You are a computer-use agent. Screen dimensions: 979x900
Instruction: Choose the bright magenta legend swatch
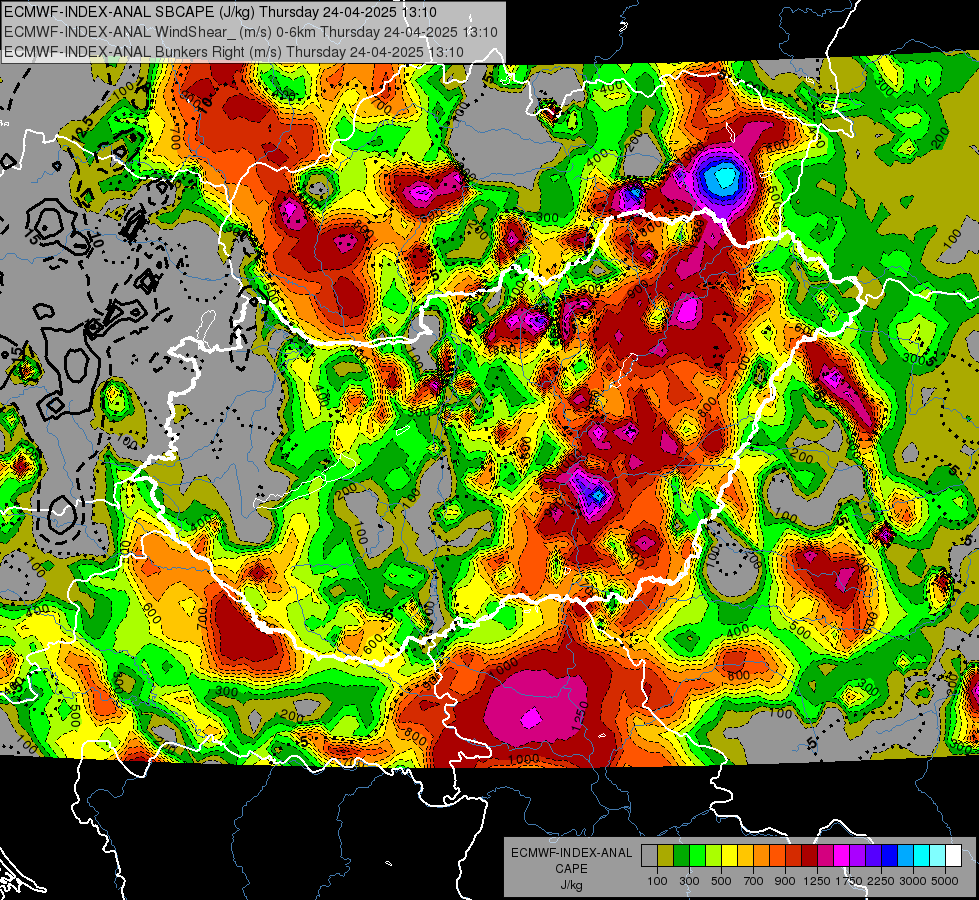point(842,855)
